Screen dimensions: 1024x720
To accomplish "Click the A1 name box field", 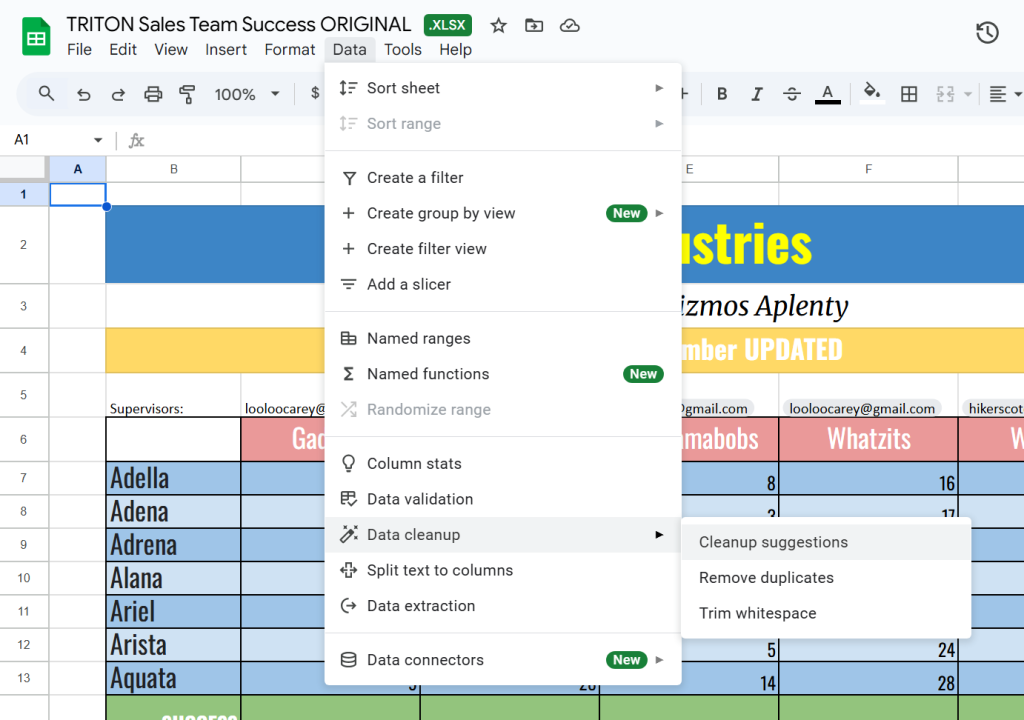I will point(50,140).
